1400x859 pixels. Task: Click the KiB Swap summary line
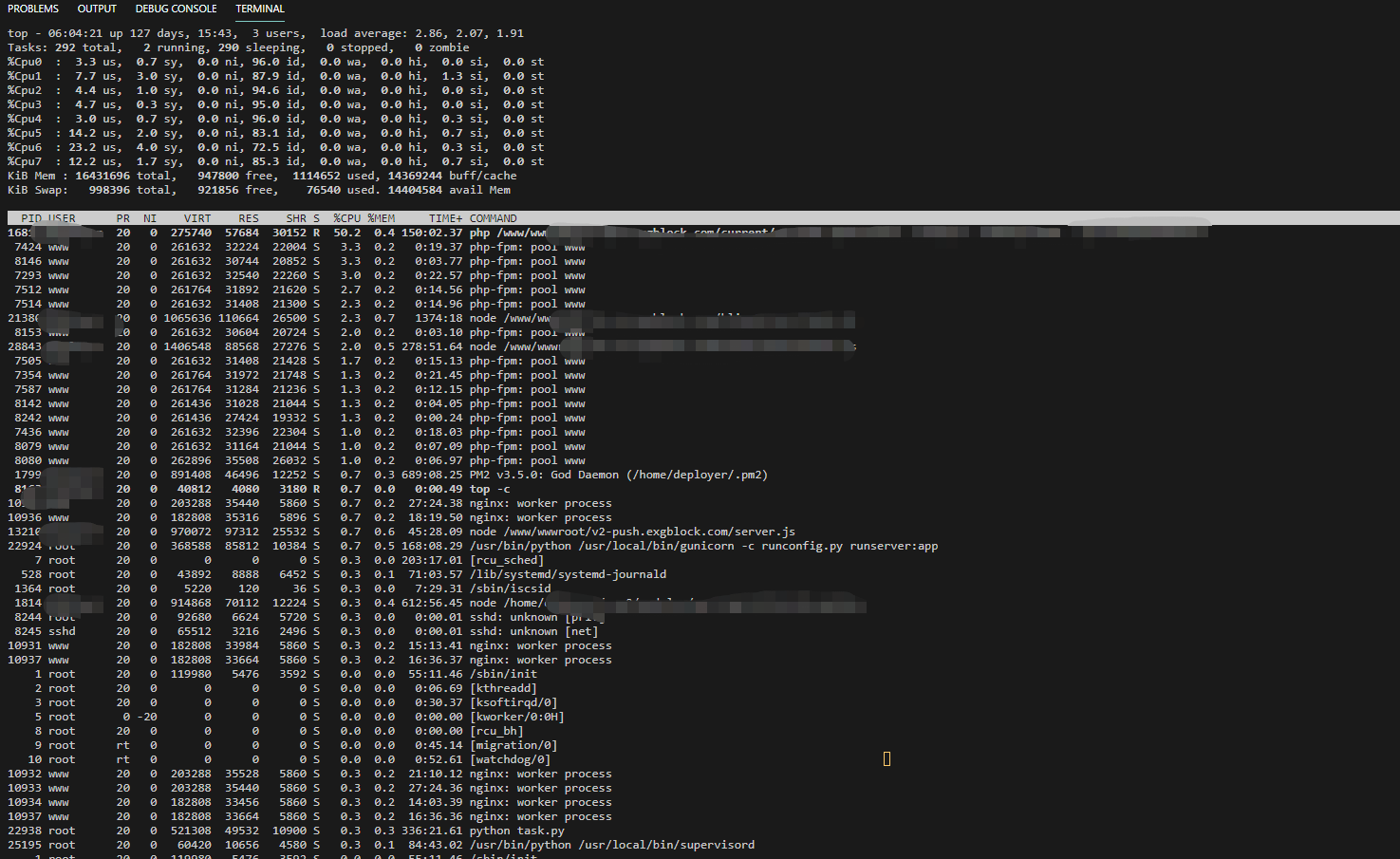click(x=259, y=190)
